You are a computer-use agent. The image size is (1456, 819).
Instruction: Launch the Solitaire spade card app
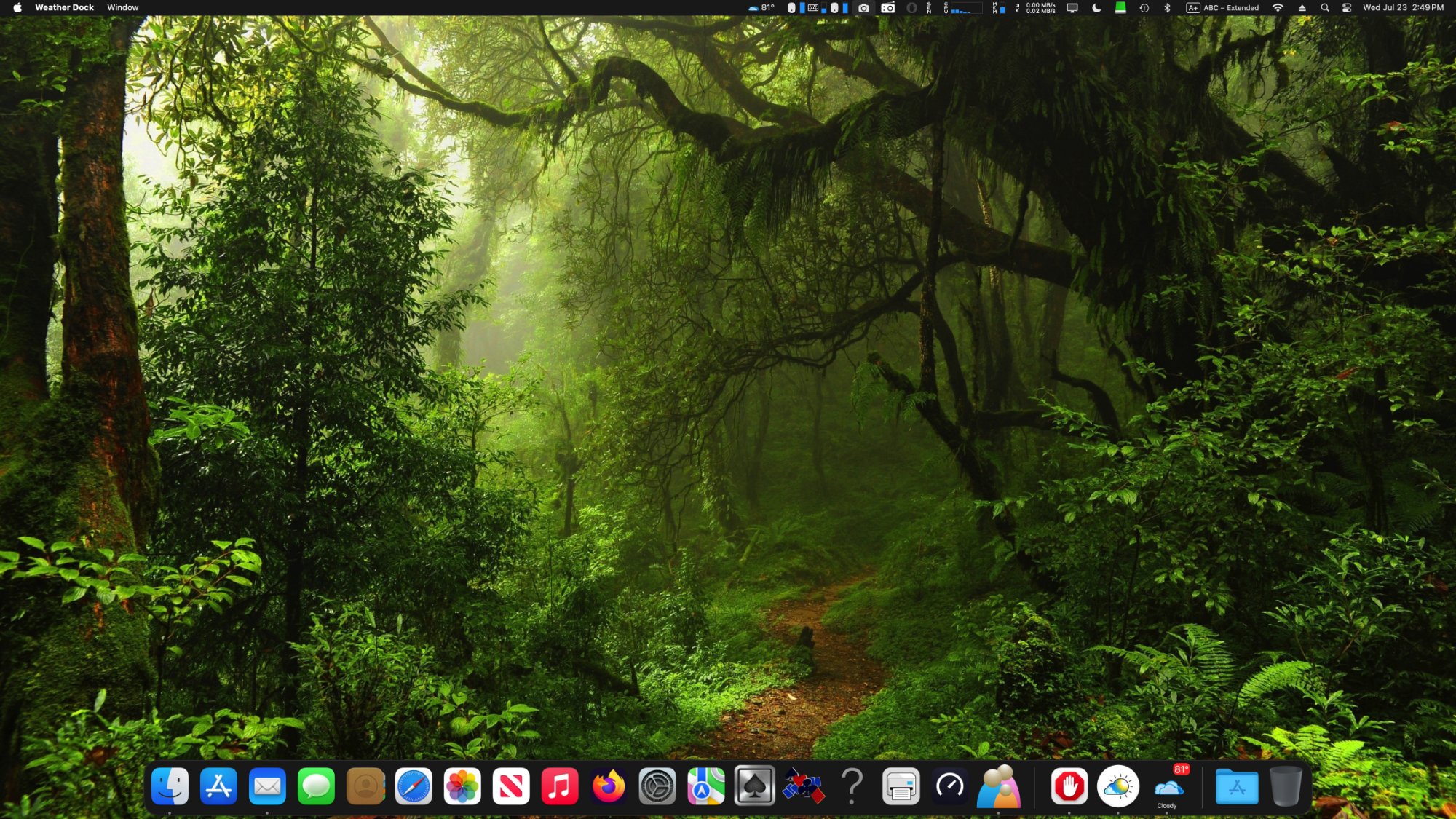tap(754, 787)
